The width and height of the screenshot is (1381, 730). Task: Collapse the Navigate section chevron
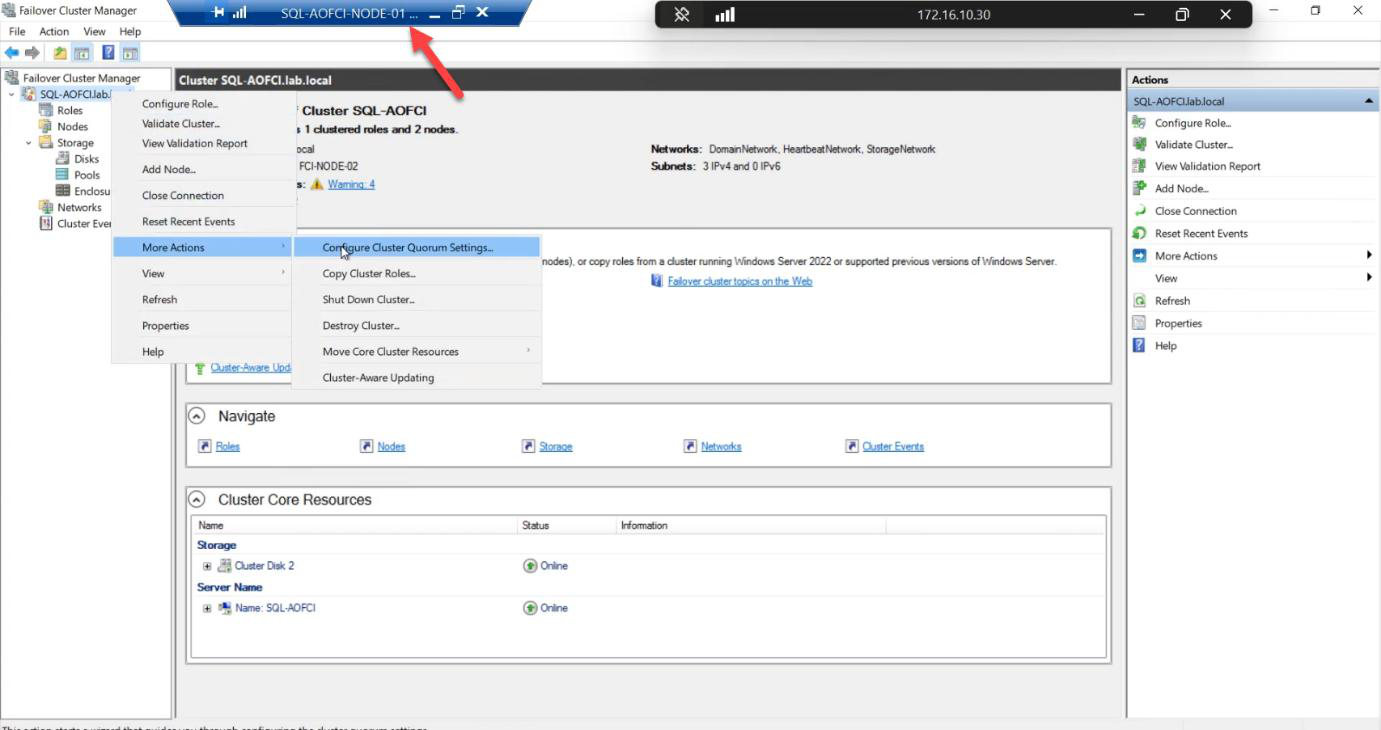197,416
